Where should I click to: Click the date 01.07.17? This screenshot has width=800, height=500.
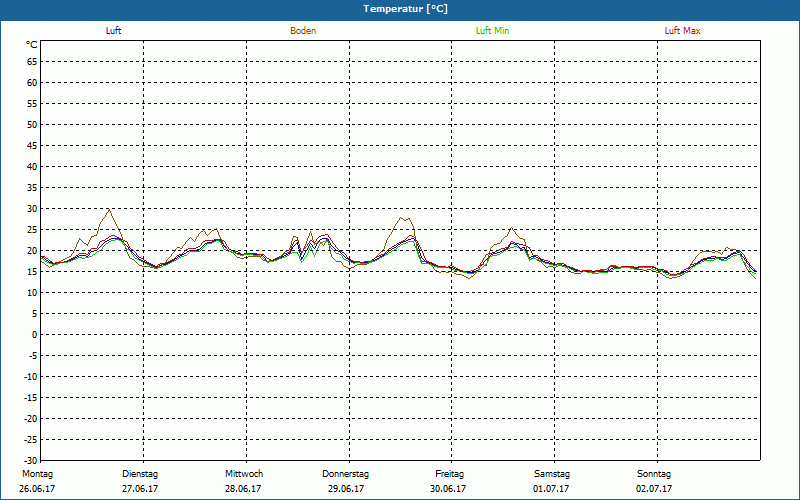[551, 489]
